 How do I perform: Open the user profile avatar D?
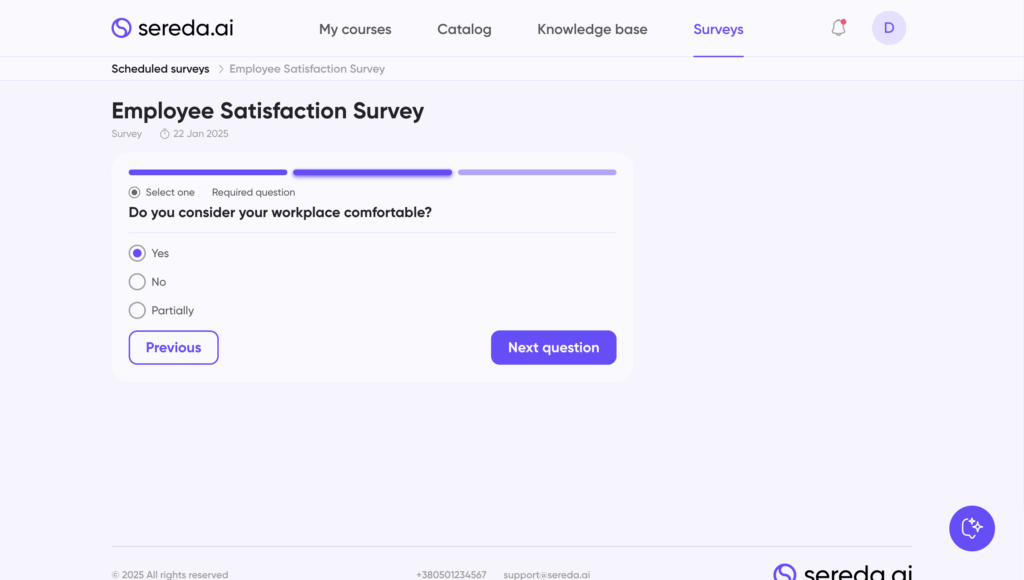point(889,28)
